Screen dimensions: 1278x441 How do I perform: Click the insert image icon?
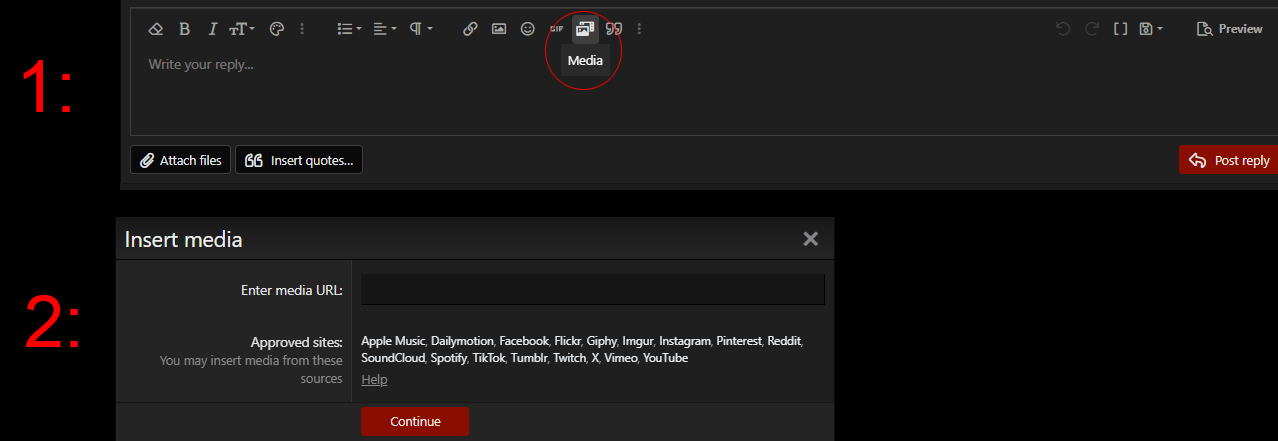[x=498, y=29]
